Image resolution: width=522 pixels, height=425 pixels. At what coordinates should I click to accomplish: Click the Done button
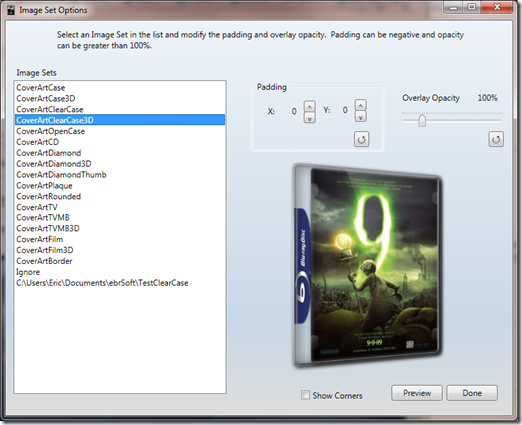click(x=472, y=393)
